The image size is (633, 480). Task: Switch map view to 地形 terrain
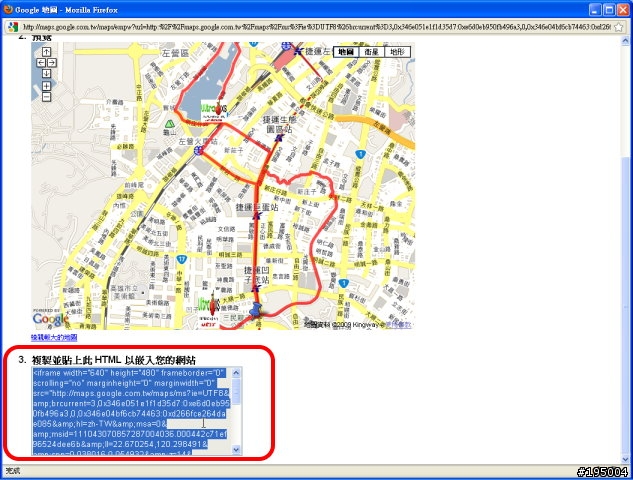pos(397,52)
